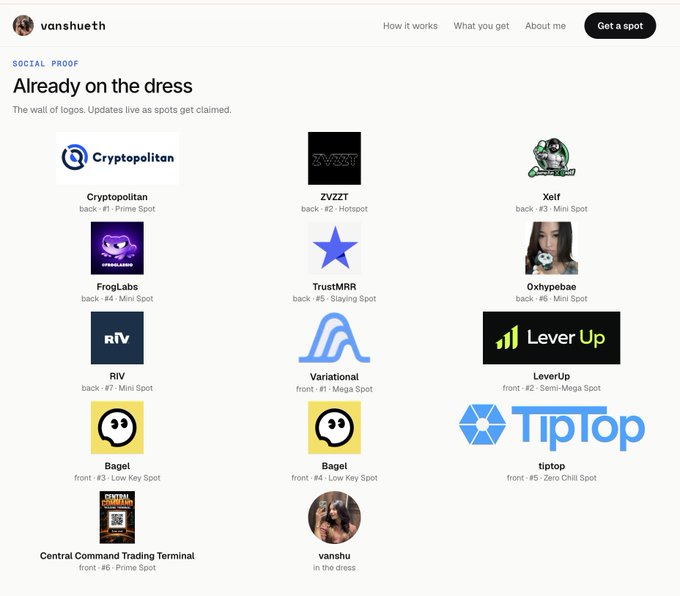Click 'back · #7 · Mini Spot' text
The image size is (680, 596).
click(117, 388)
